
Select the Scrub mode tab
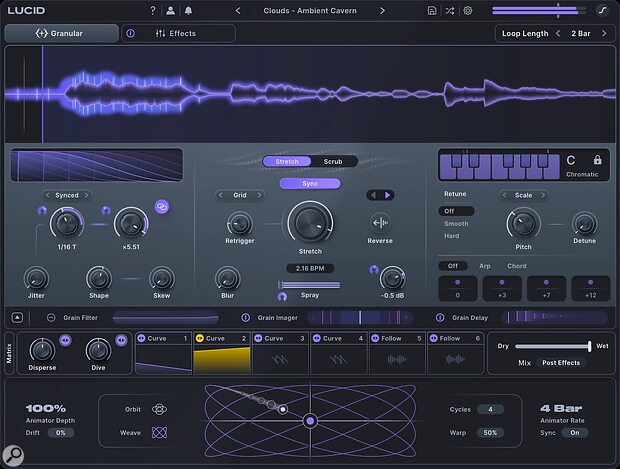click(333, 161)
